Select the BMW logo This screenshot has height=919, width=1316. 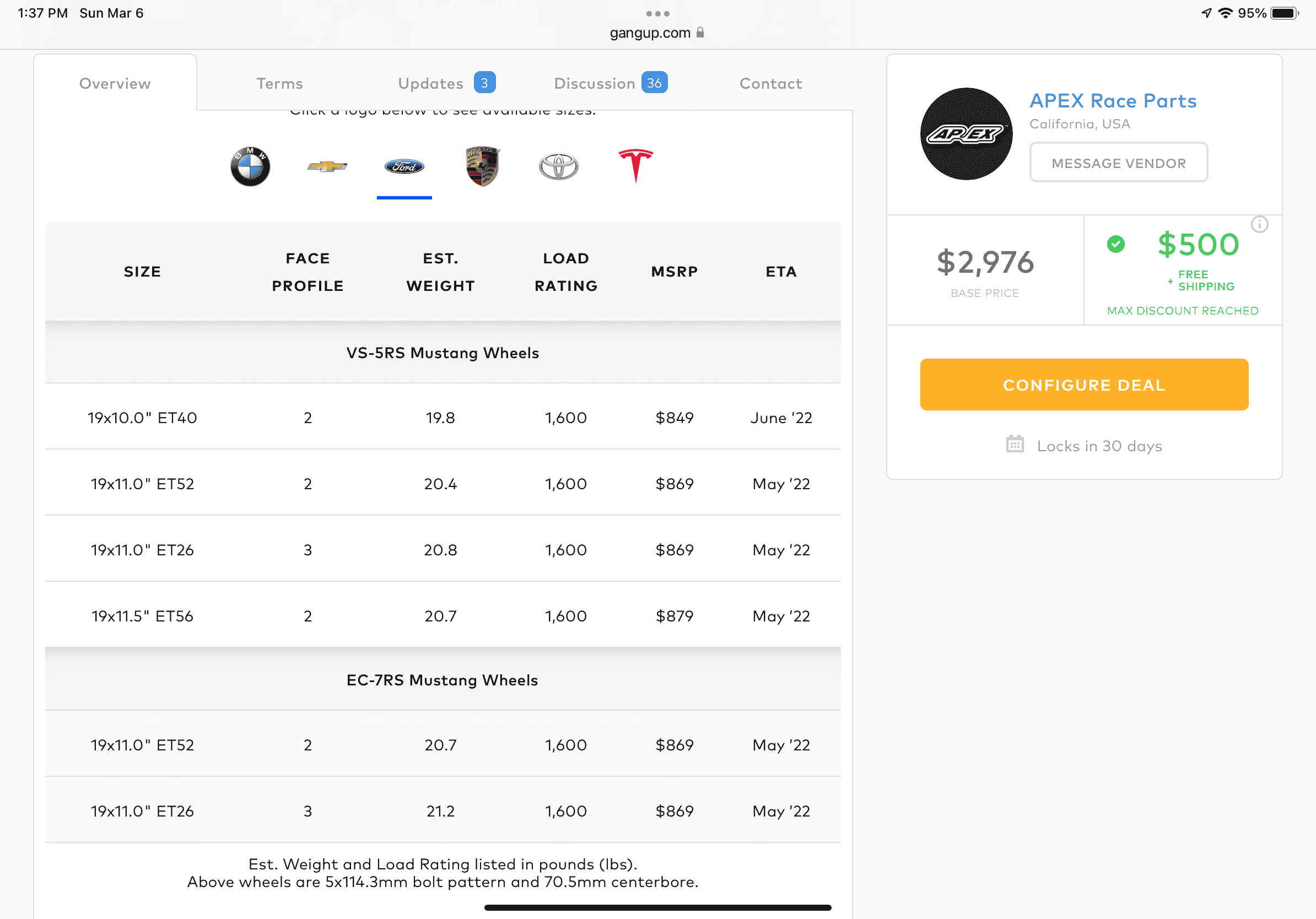pos(250,167)
